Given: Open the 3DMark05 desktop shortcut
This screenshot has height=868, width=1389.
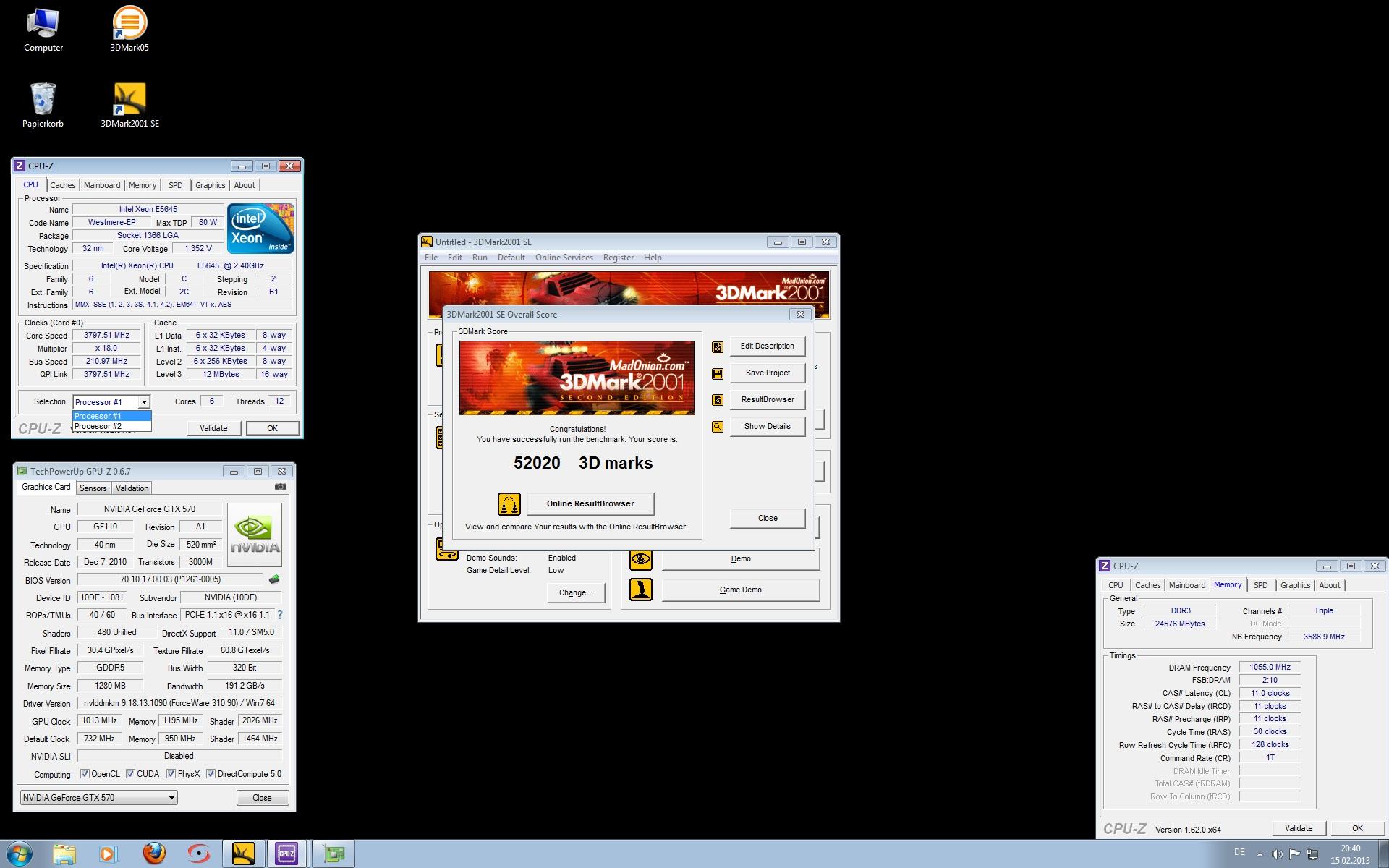Looking at the screenshot, I should pyautogui.click(x=129, y=29).
